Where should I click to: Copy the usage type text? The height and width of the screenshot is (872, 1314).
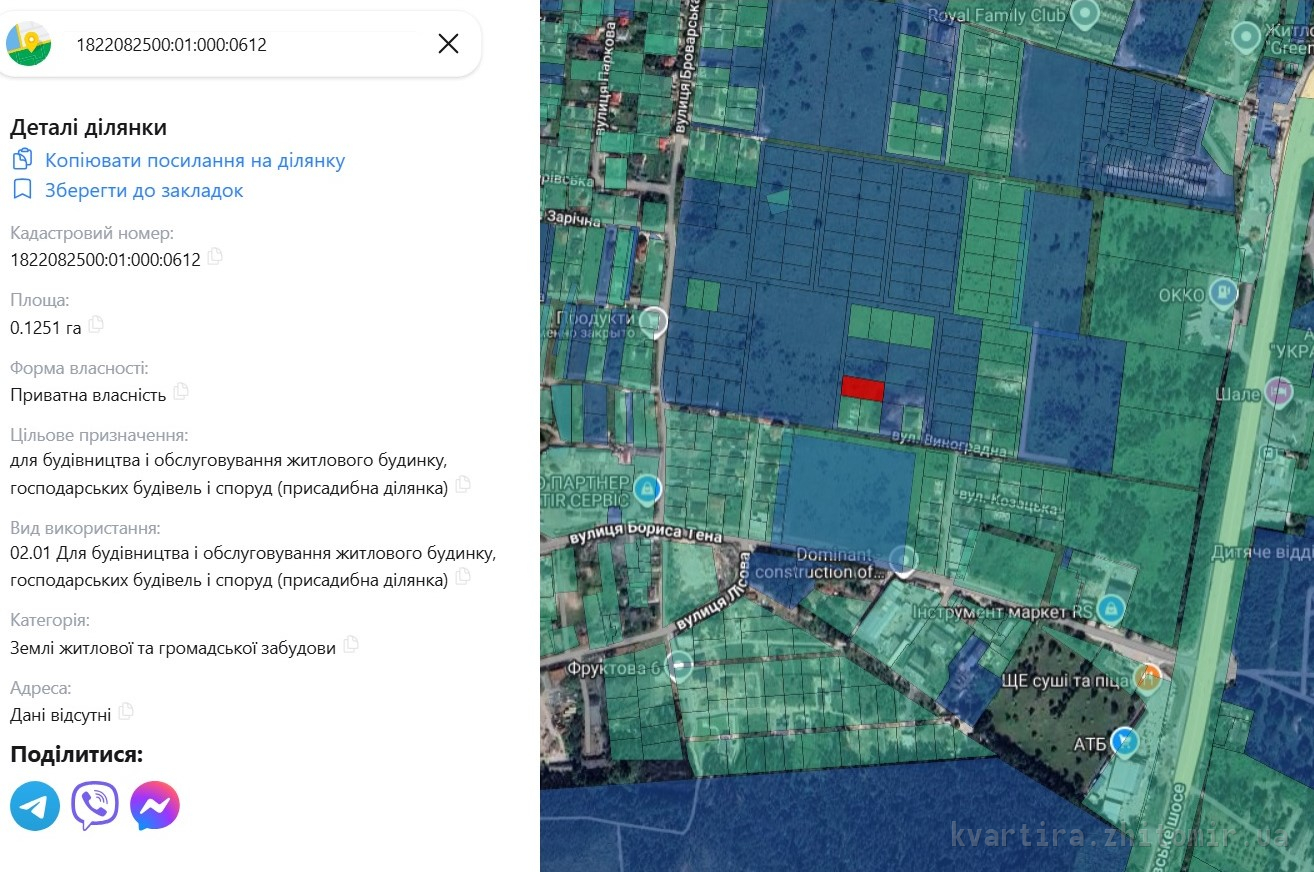[462, 577]
